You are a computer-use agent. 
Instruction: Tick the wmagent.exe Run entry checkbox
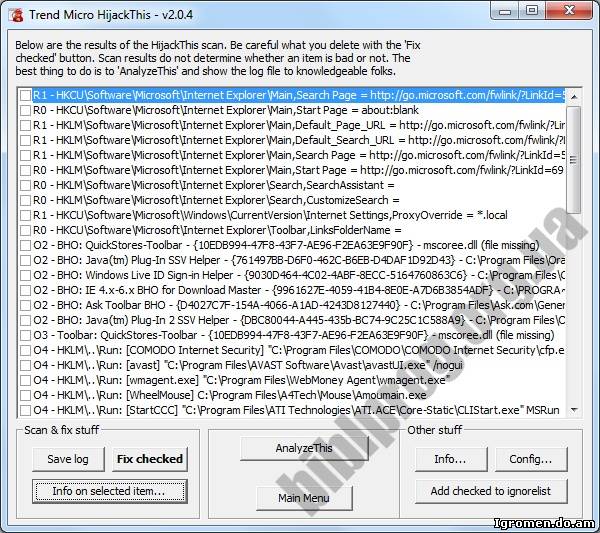tap(25, 380)
